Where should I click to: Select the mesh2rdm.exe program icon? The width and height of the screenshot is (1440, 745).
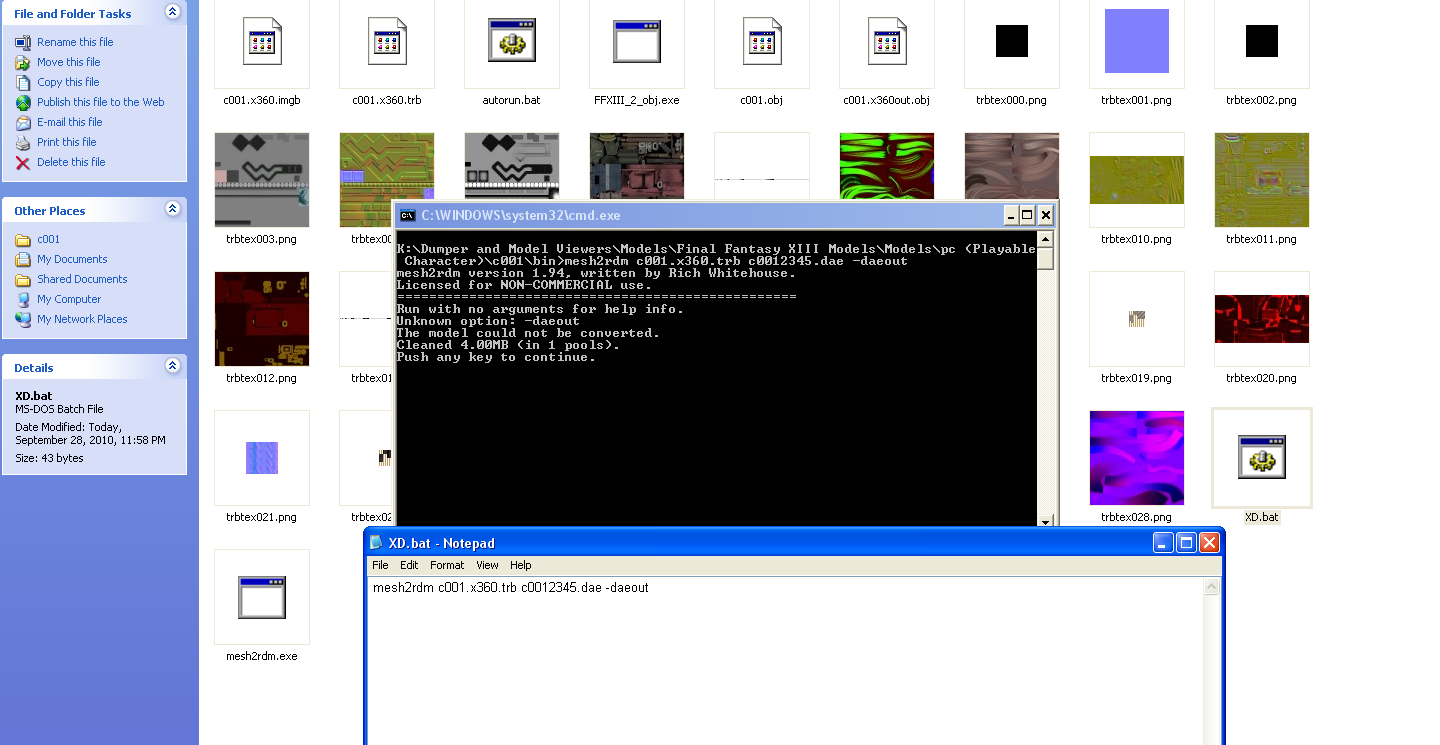[262, 597]
